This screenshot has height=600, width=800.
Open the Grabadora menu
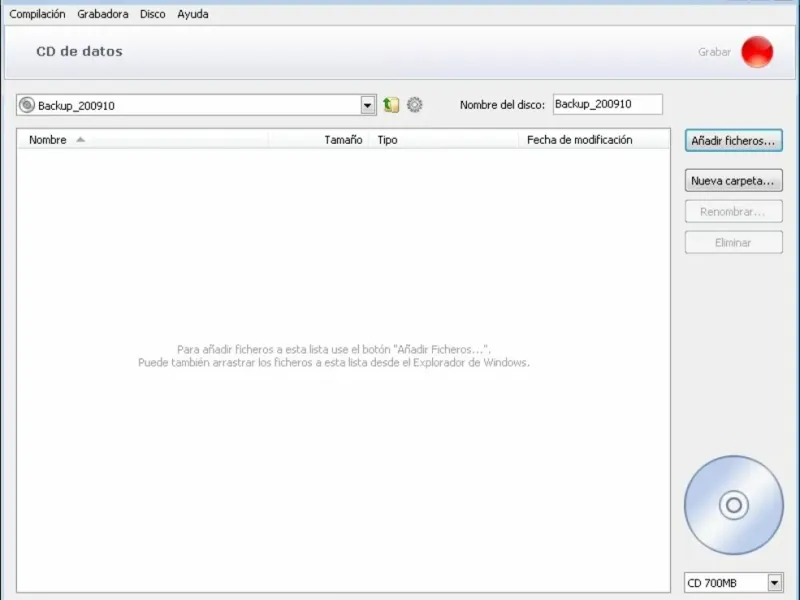(x=103, y=14)
